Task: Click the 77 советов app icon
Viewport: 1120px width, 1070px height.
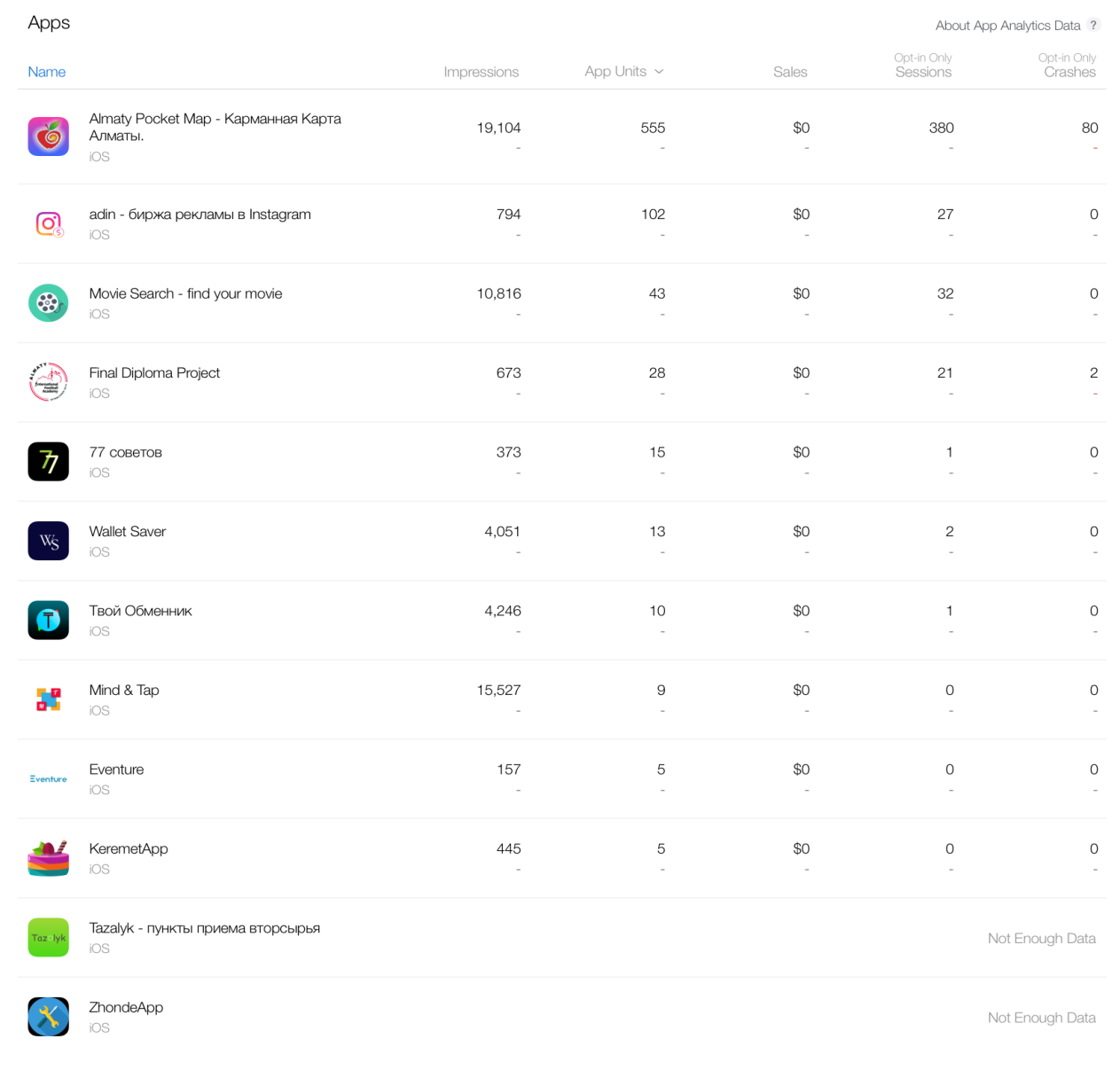Action: click(48, 462)
